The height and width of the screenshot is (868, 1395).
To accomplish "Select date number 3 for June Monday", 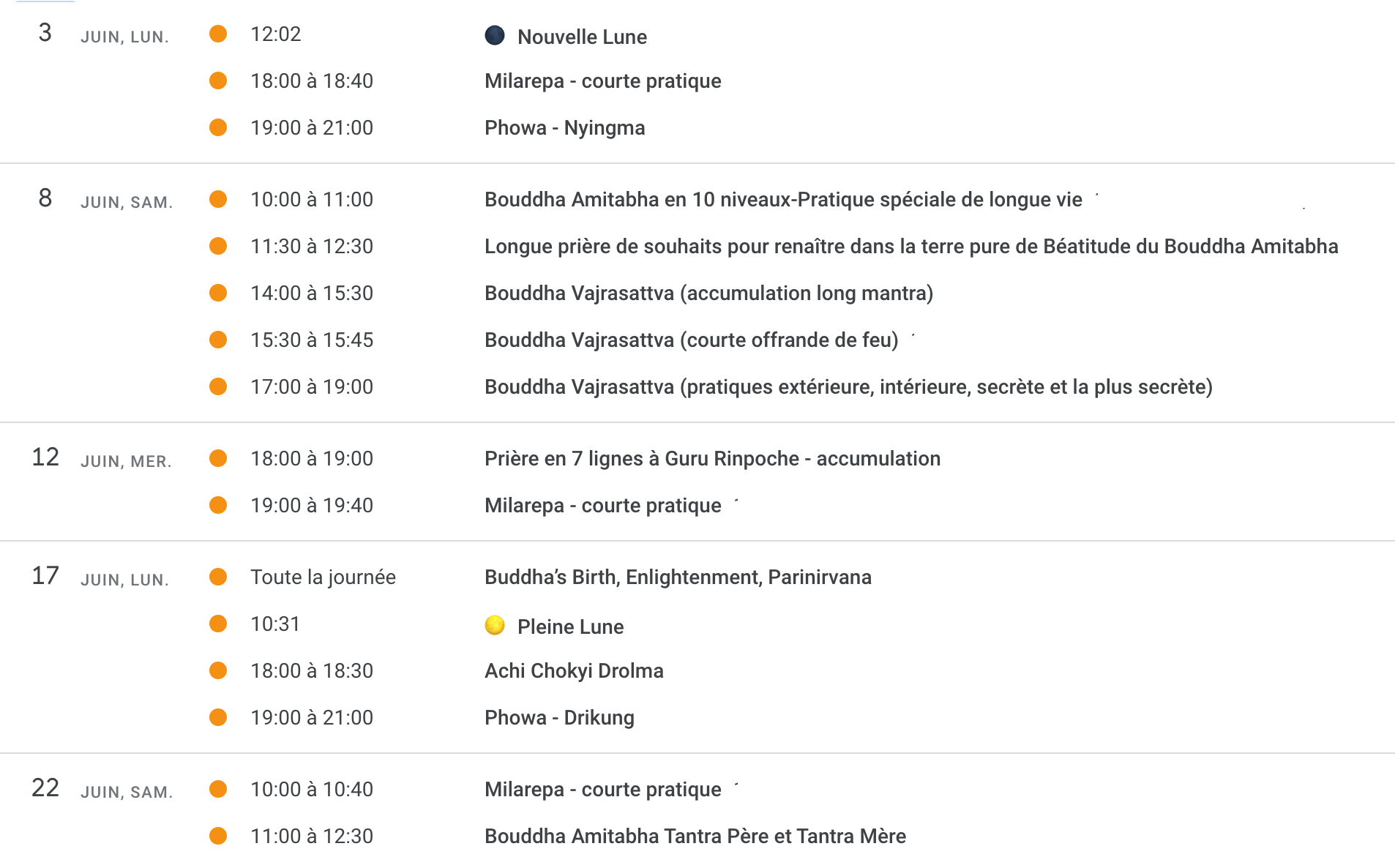I will pyautogui.click(x=45, y=33).
